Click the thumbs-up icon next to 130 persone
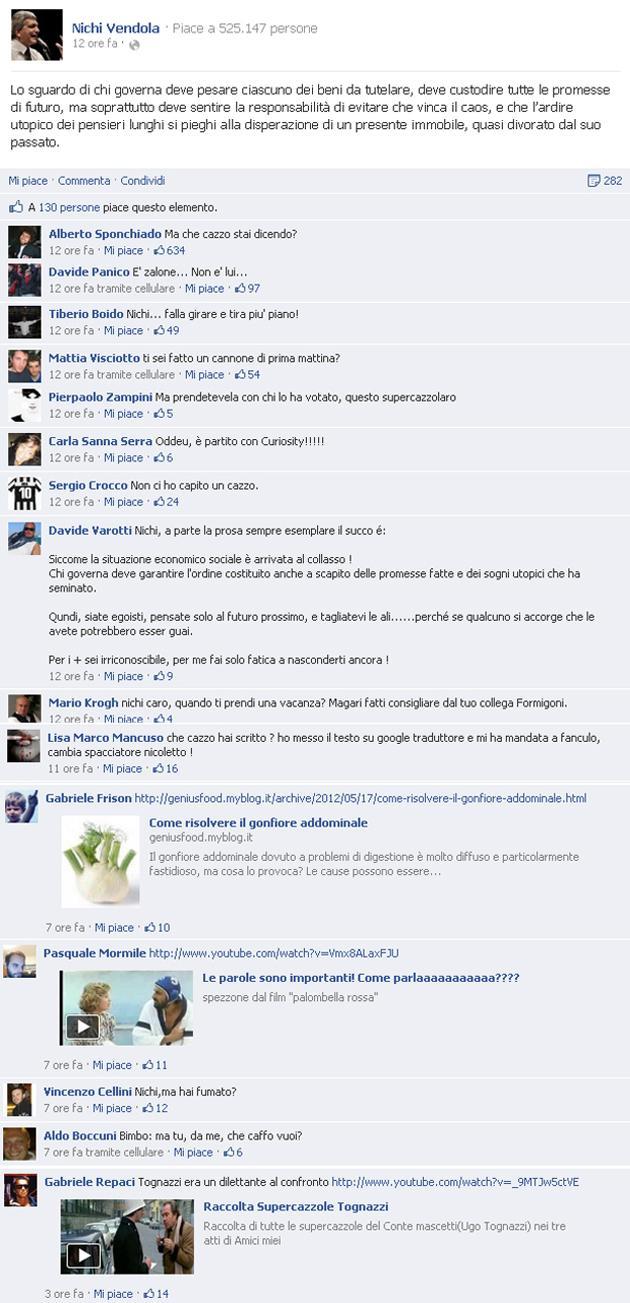 pyautogui.click(x=16, y=207)
